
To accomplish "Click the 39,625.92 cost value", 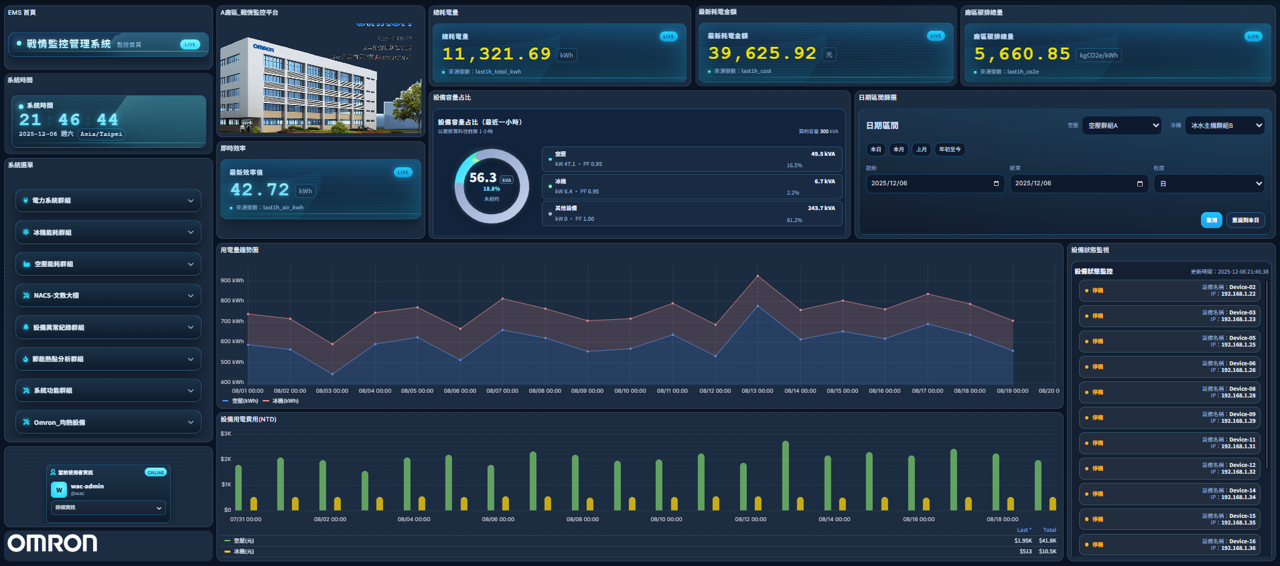I will tap(763, 54).
